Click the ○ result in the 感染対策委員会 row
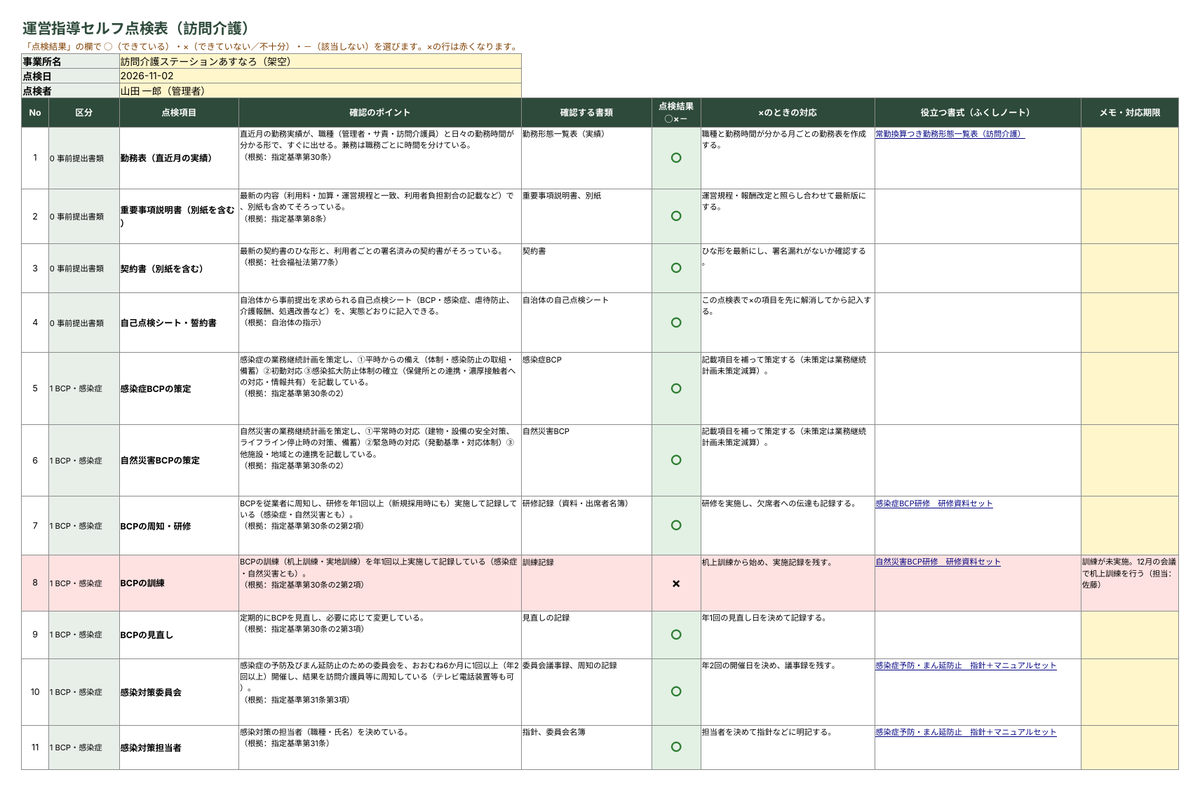The image size is (1200, 791). pos(676,691)
